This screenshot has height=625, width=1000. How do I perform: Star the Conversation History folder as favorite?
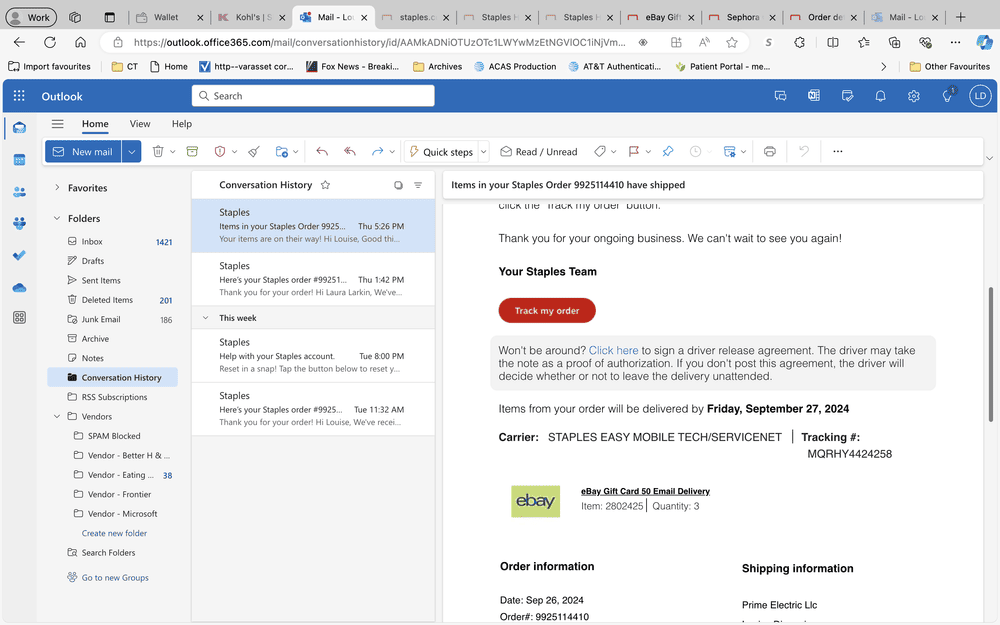pyautogui.click(x=325, y=185)
